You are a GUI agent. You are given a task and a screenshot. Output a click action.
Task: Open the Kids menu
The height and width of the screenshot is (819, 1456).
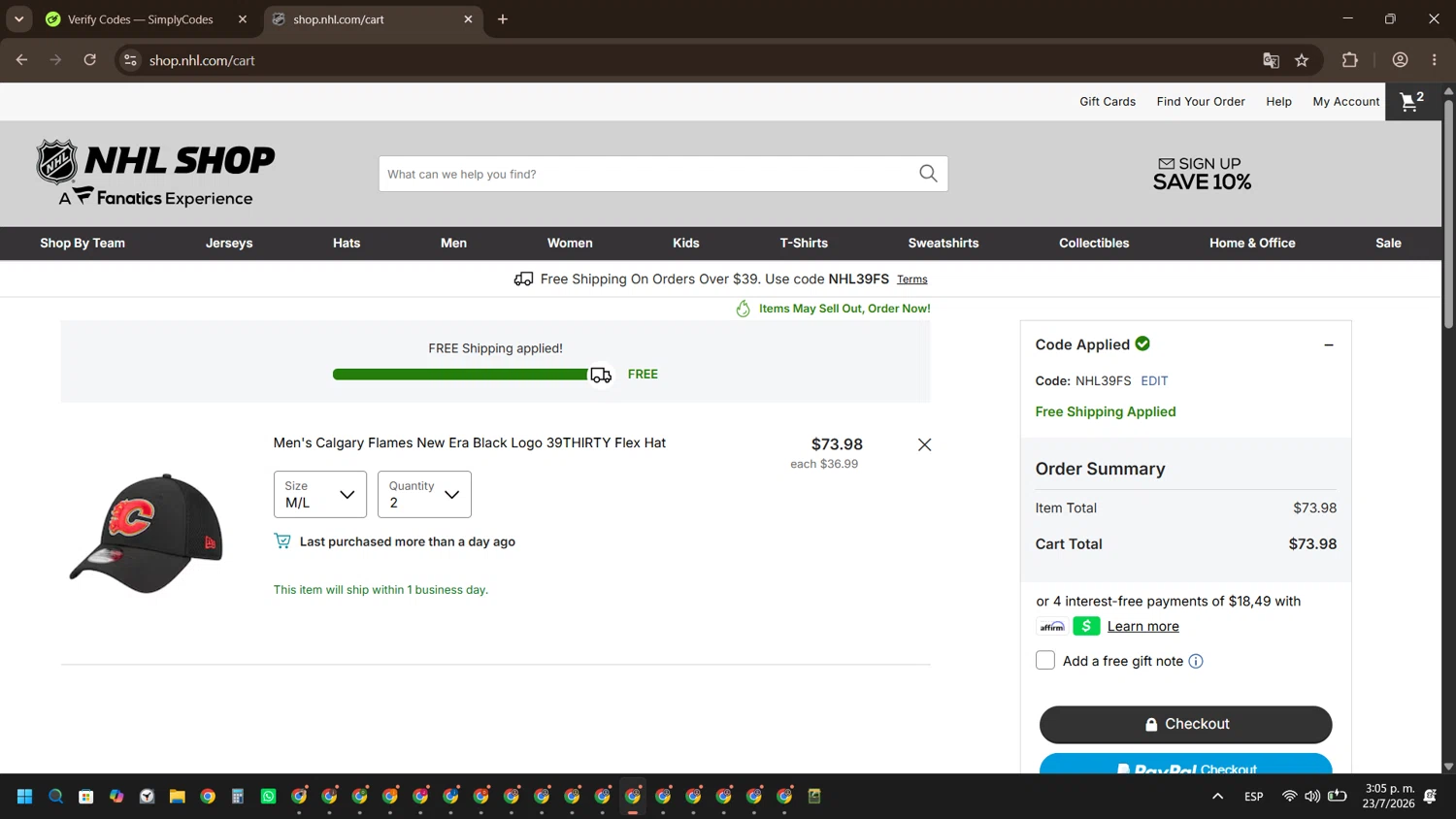coord(686,244)
